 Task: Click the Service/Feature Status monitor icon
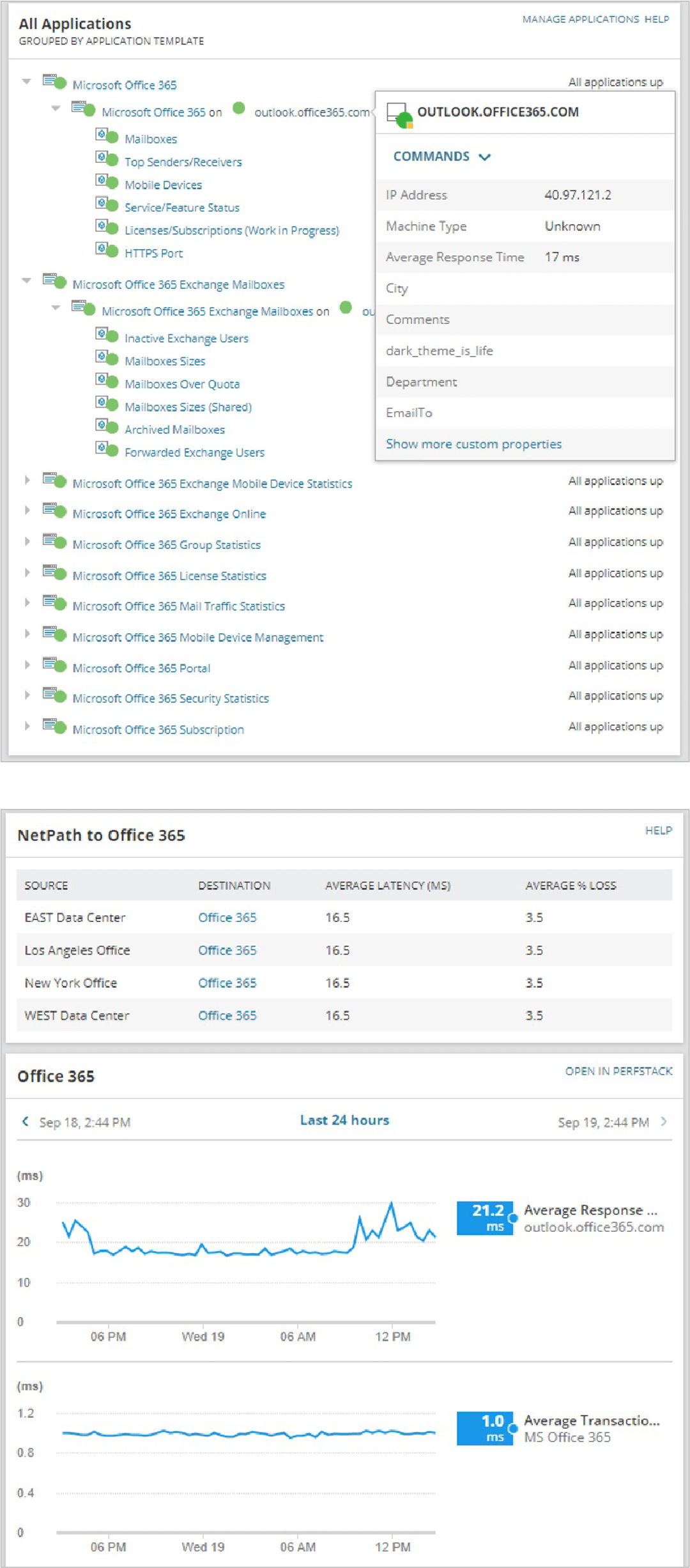(107, 204)
